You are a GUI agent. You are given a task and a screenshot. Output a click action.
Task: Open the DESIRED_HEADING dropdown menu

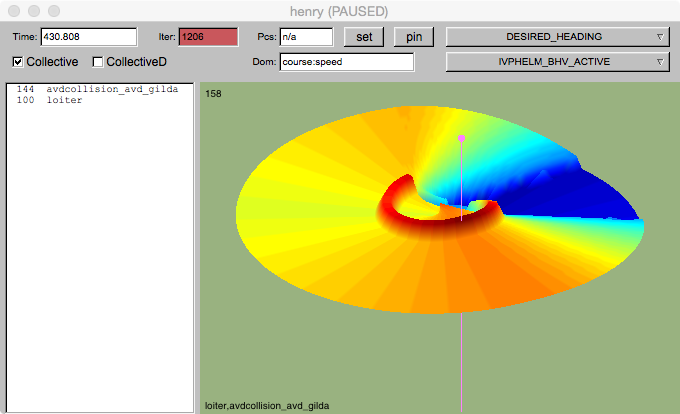tap(556, 37)
